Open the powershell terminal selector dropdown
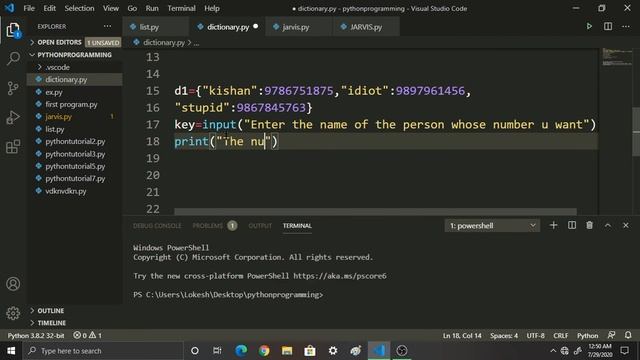The width and height of the screenshot is (640, 360). click(492, 226)
